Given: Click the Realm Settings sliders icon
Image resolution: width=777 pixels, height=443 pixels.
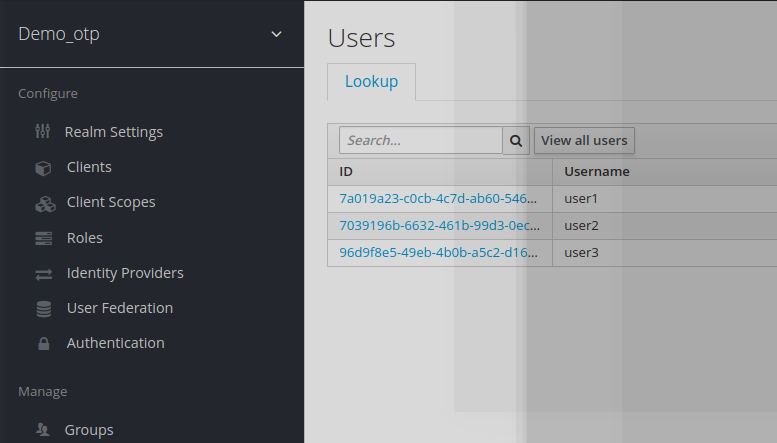Looking at the screenshot, I should pyautogui.click(x=43, y=131).
